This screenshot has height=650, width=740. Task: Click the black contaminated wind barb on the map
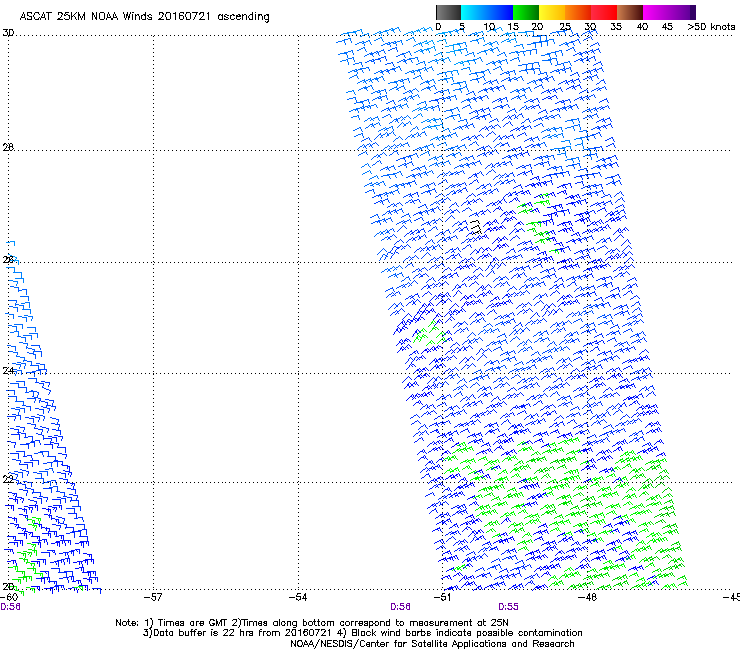click(476, 227)
